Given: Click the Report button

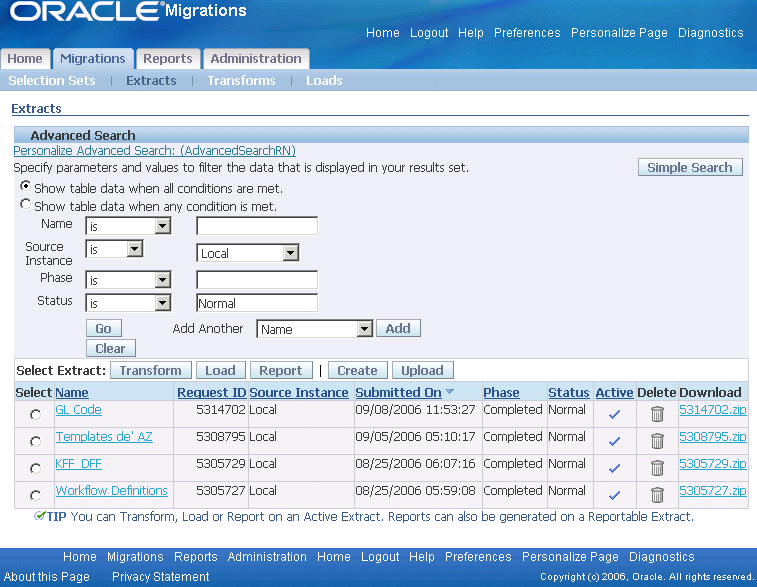Looking at the screenshot, I should tap(281, 370).
